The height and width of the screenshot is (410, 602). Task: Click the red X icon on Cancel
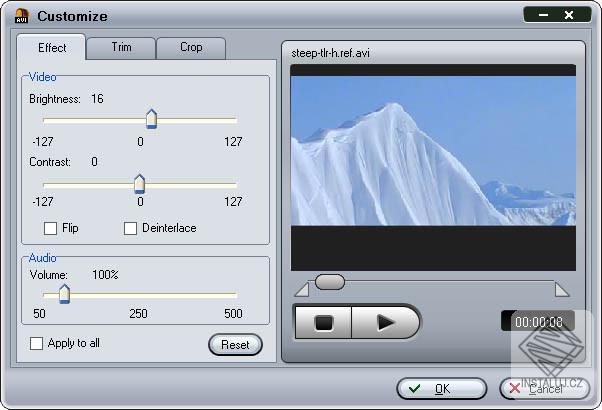pos(514,389)
